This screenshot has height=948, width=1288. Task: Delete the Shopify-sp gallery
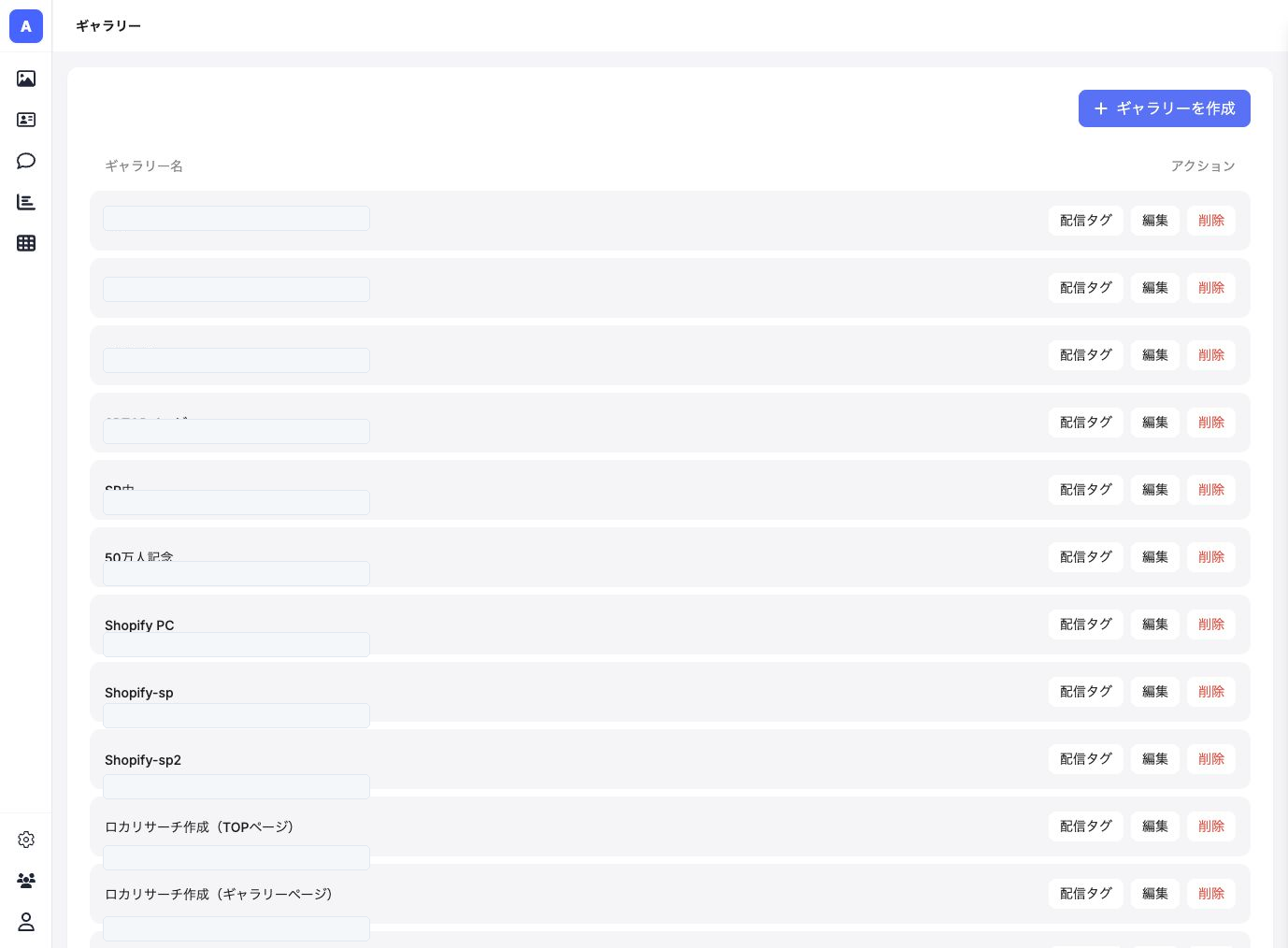pyautogui.click(x=1211, y=692)
